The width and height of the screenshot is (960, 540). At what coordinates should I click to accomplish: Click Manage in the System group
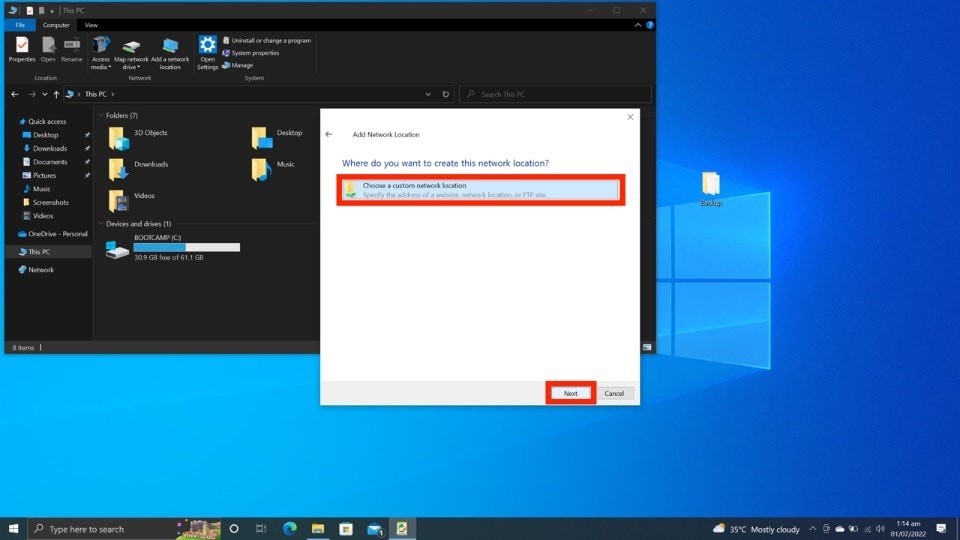click(238, 65)
